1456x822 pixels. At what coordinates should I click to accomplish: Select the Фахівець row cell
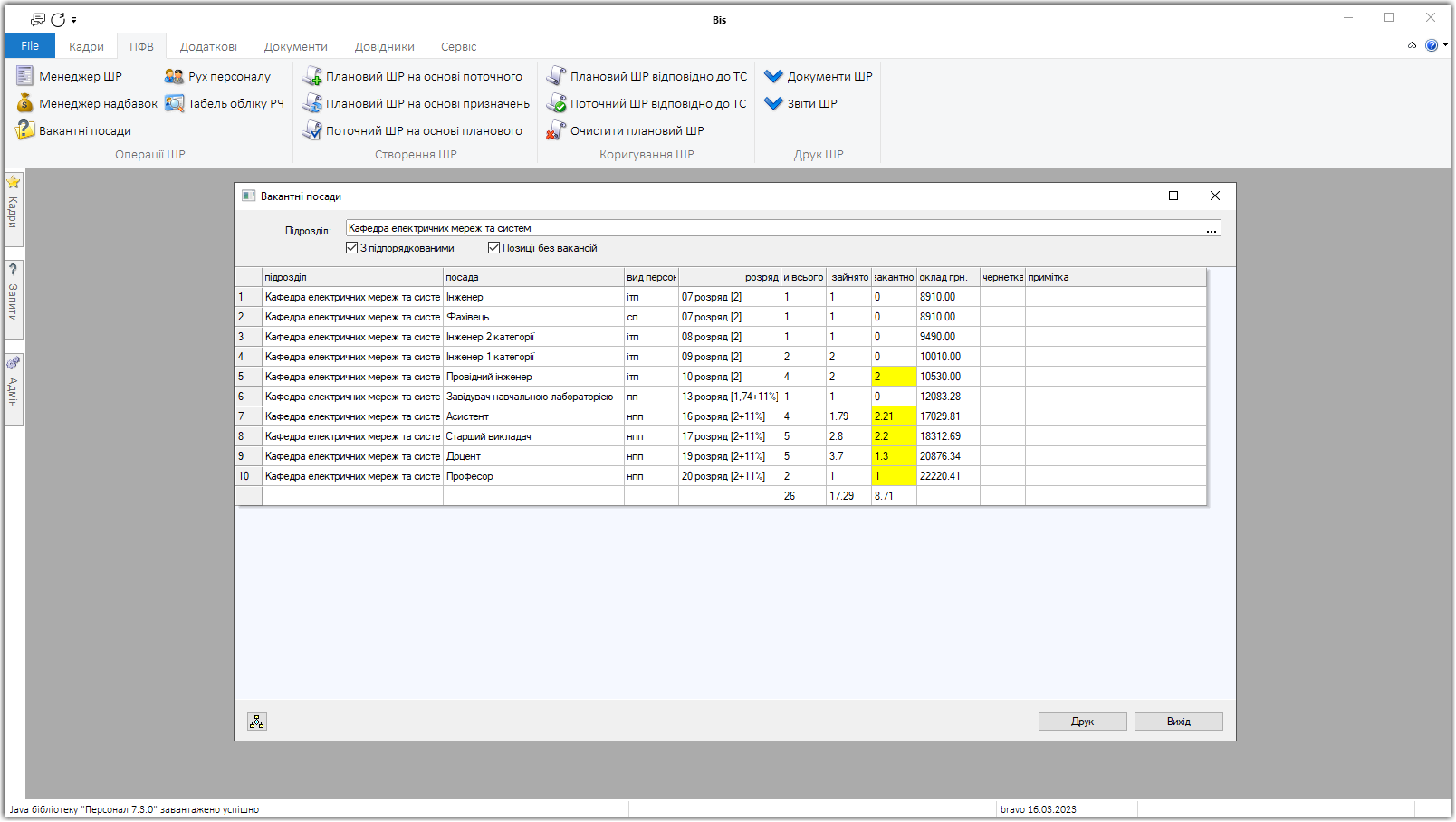click(533, 317)
